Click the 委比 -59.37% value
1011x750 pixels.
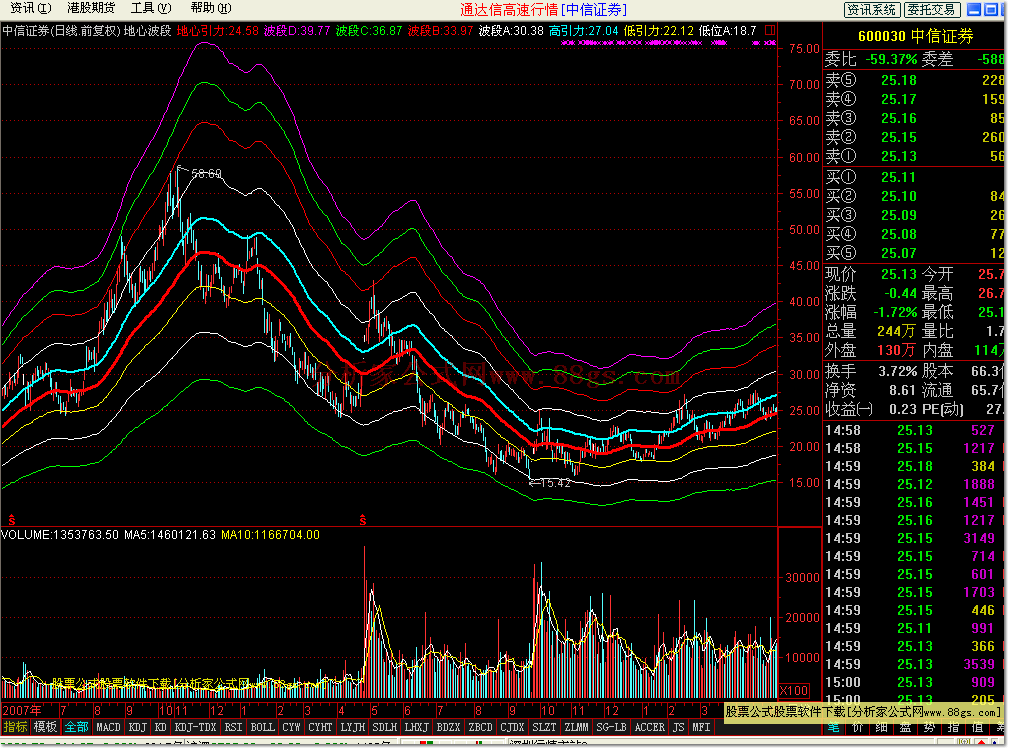coord(890,60)
